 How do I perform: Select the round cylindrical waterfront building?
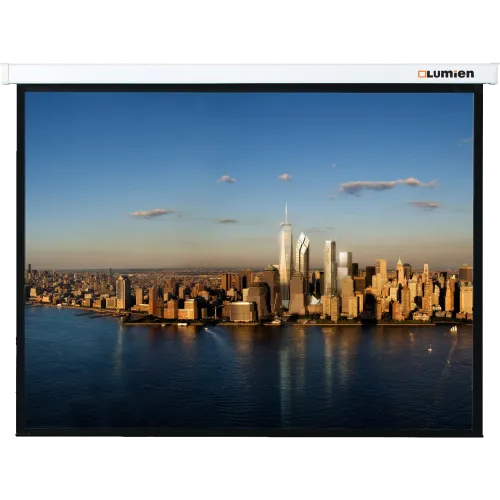point(241,312)
